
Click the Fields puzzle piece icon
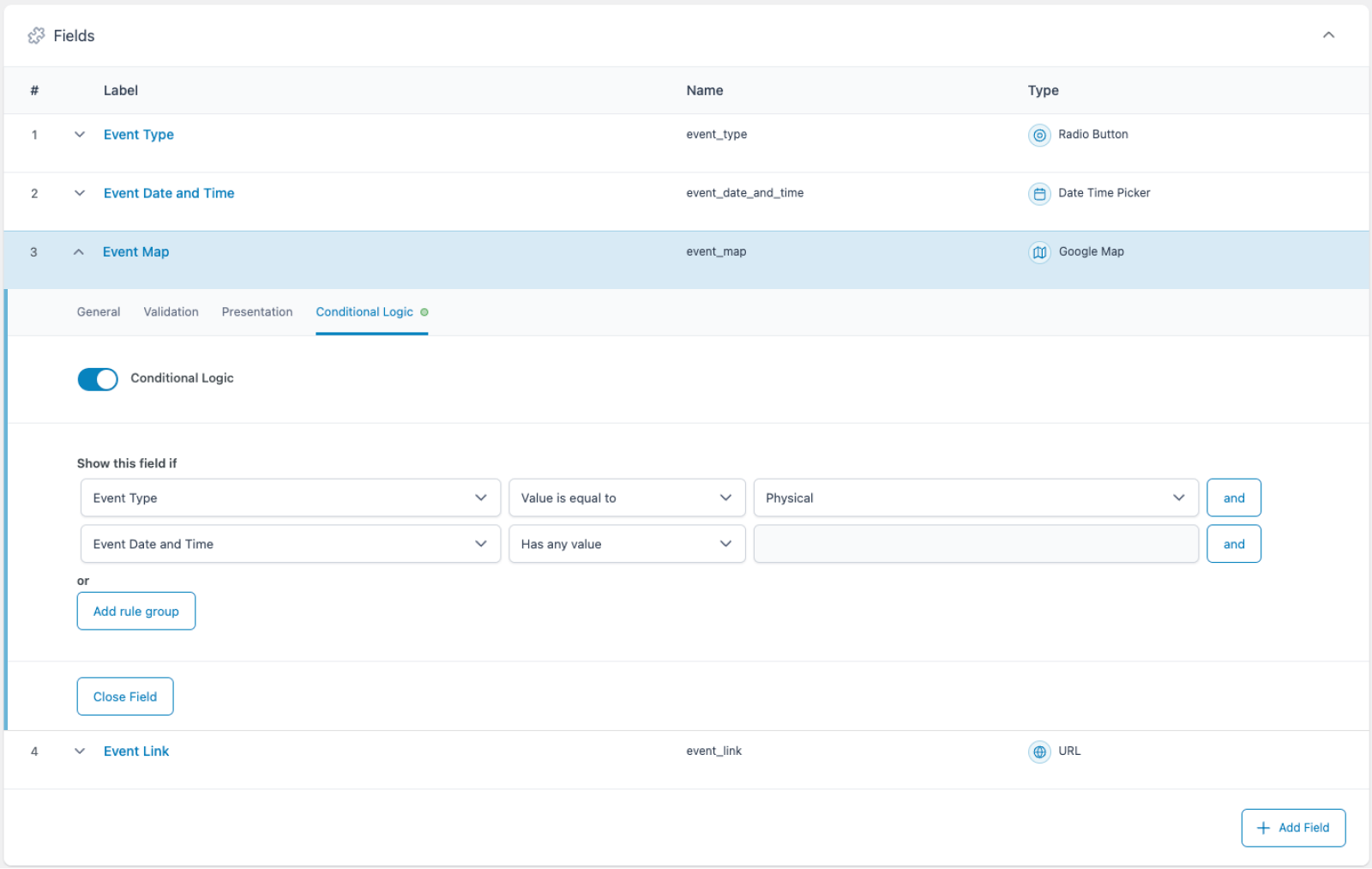click(36, 36)
